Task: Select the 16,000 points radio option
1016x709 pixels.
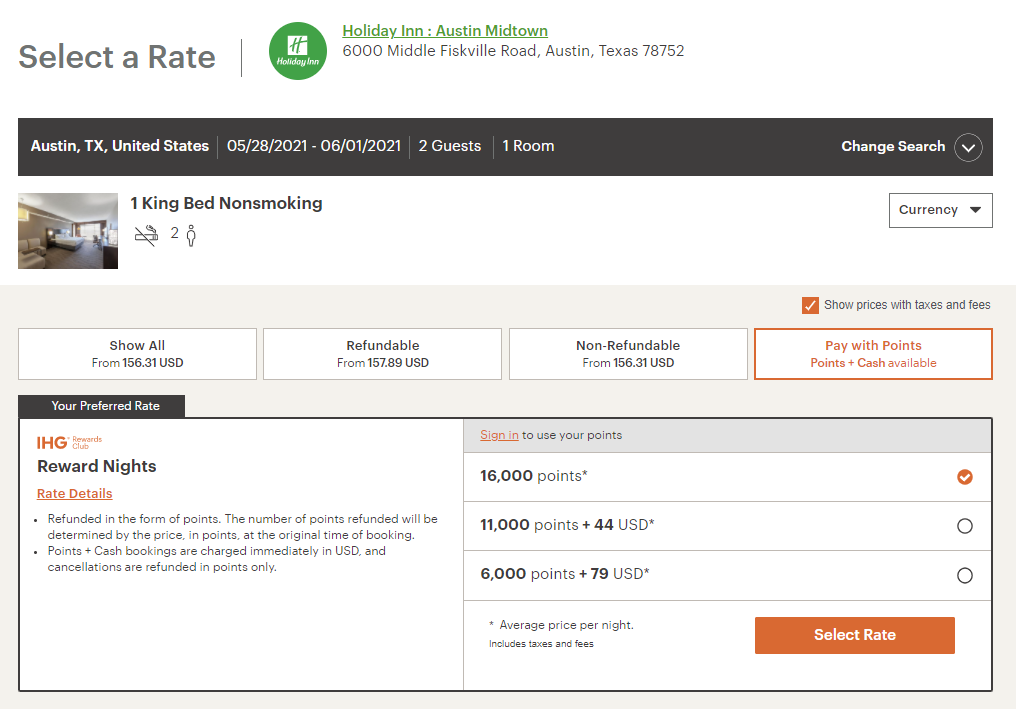Action: pos(965,477)
